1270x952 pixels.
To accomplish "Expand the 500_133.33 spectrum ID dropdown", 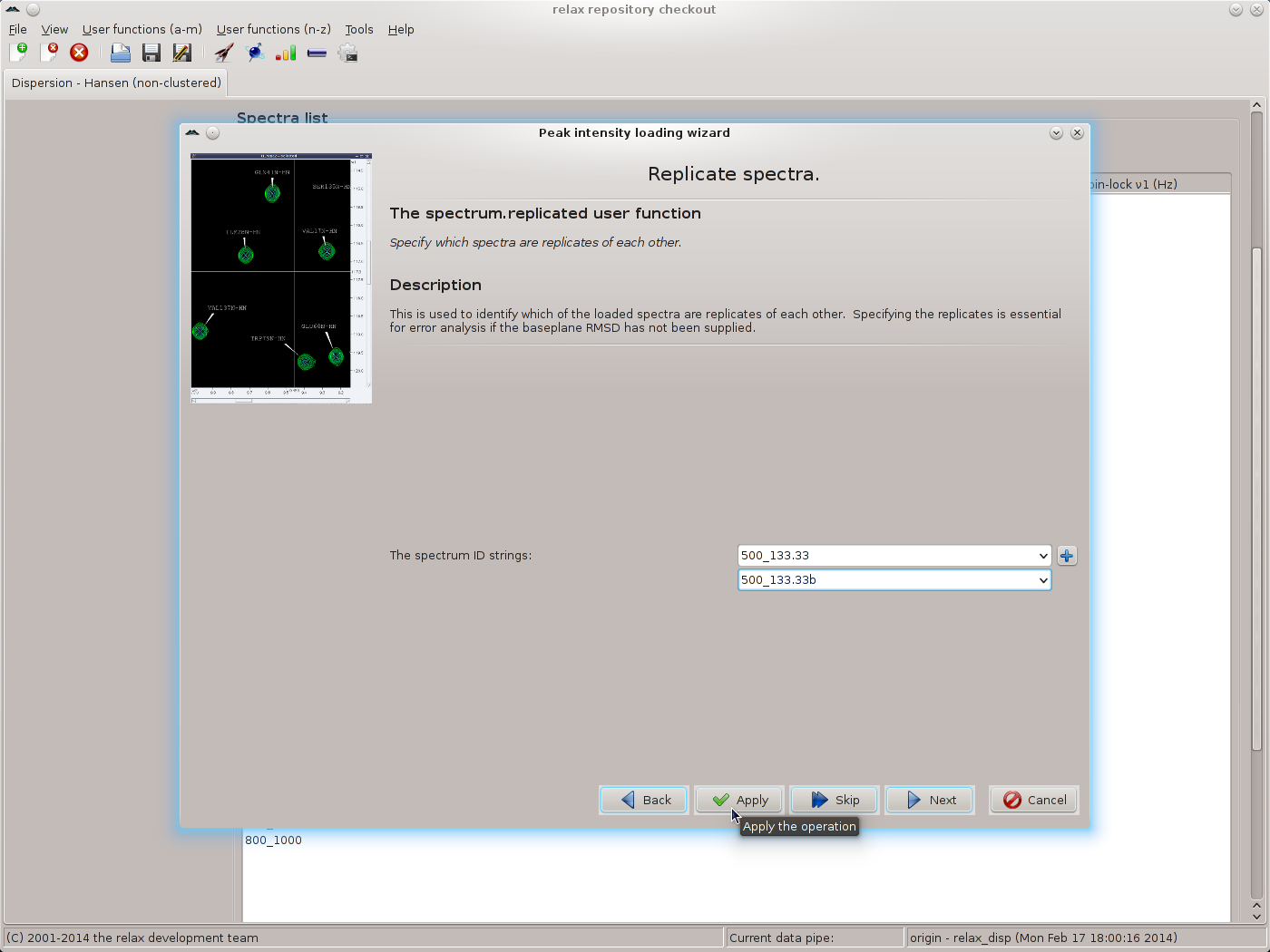I will coord(1042,556).
